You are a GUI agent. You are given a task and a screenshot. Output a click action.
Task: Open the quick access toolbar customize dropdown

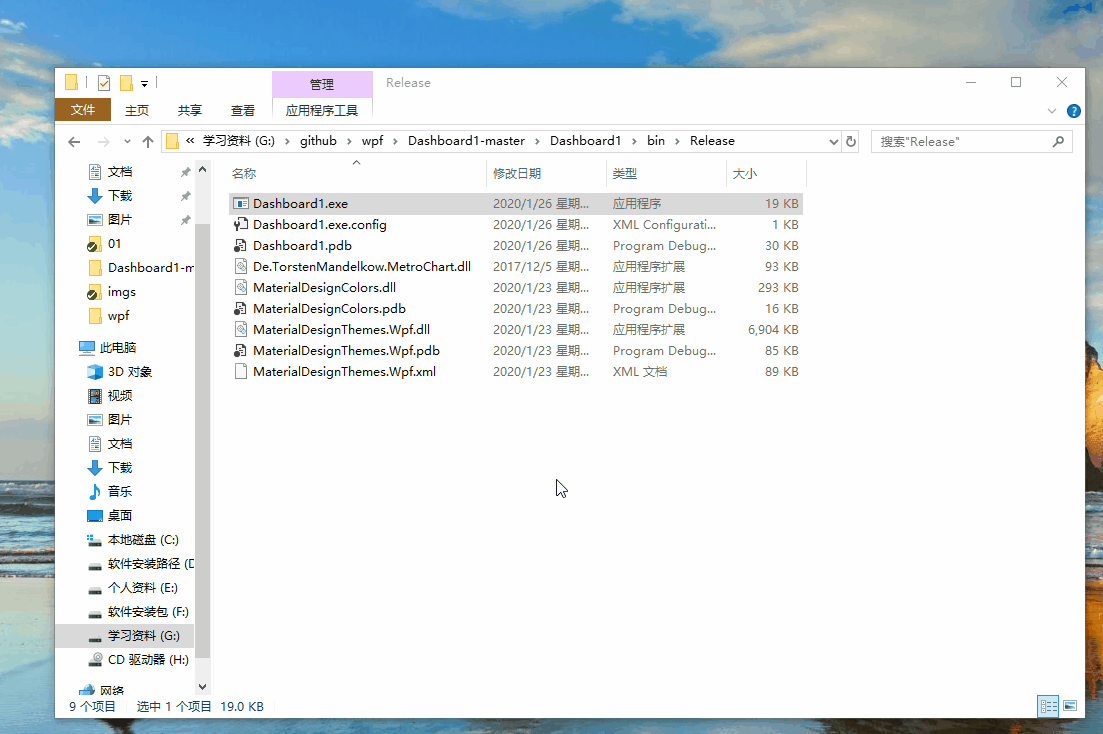coord(144,84)
